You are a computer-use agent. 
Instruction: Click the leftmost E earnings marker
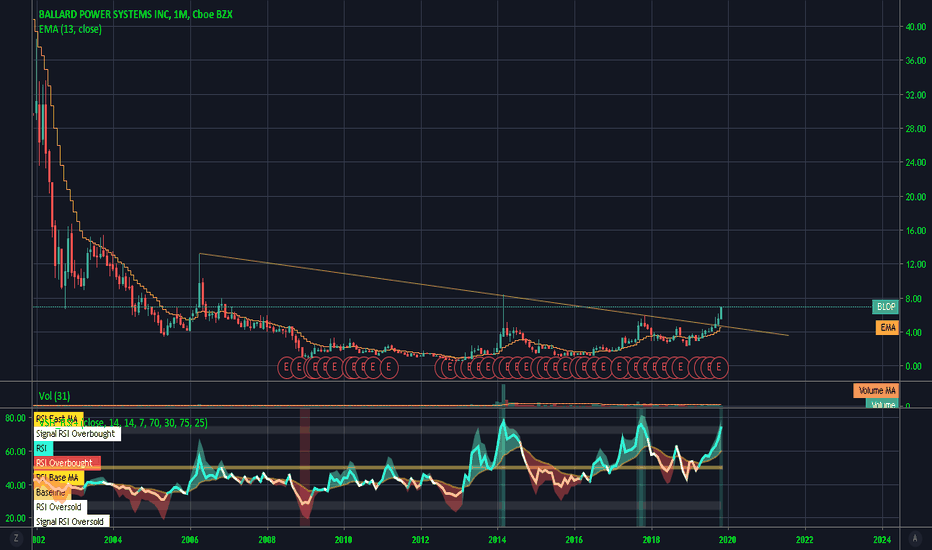click(286, 367)
